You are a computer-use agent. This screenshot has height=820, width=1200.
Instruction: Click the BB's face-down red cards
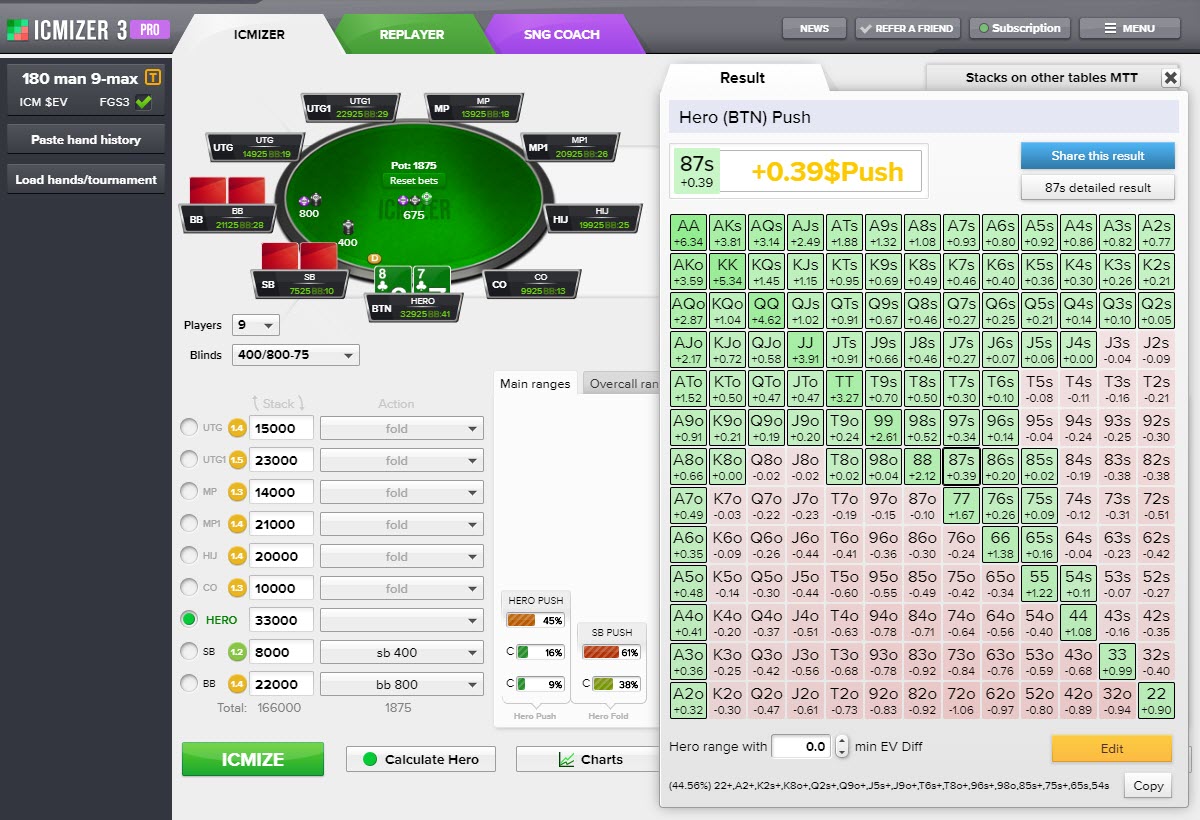tap(227, 190)
